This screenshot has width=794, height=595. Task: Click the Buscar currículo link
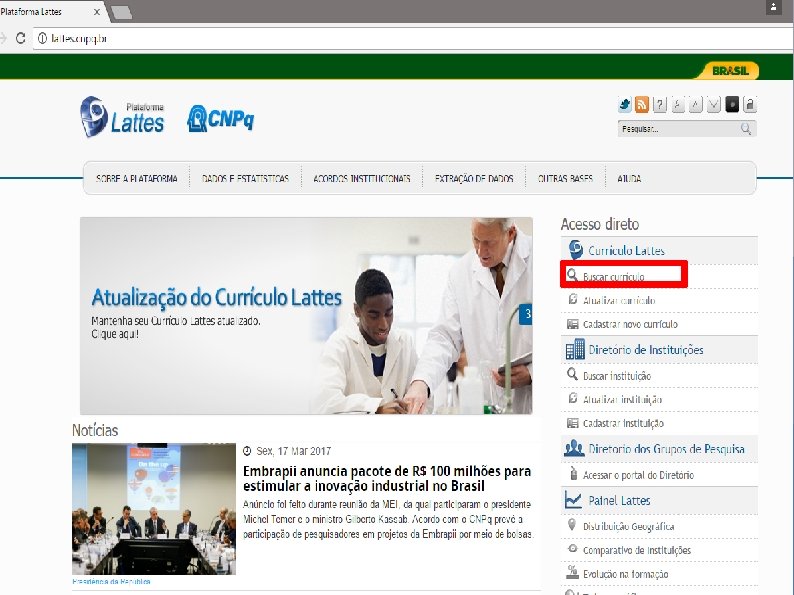[614, 276]
